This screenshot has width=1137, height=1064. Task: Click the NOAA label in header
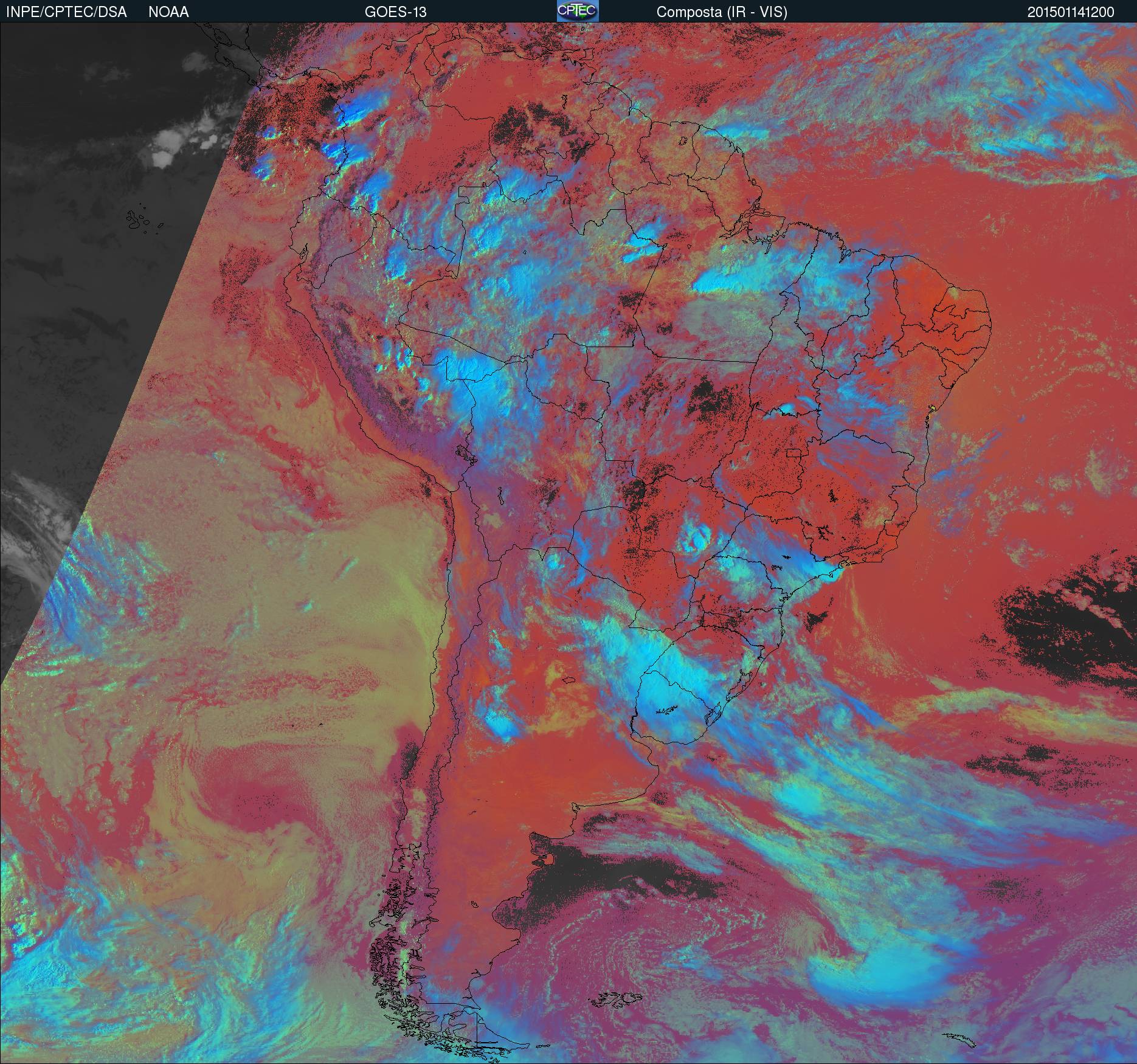pyautogui.click(x=168, y=12)
